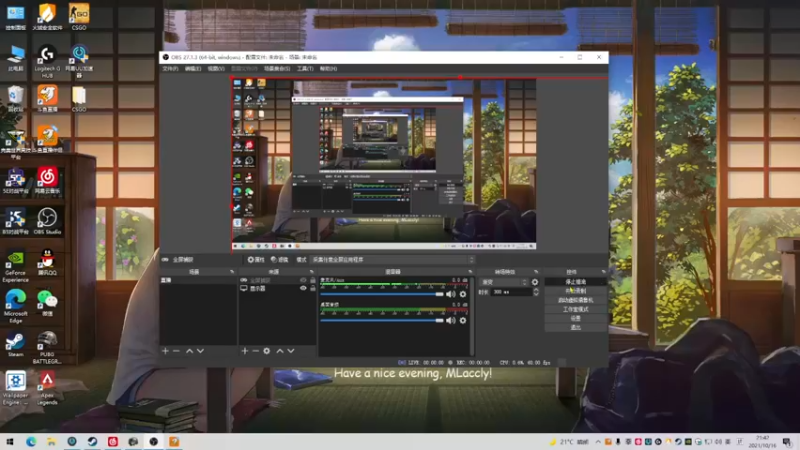Move the selected source down in the Sources list
Screen dimensions: 800x450
[x=291, y=351]
